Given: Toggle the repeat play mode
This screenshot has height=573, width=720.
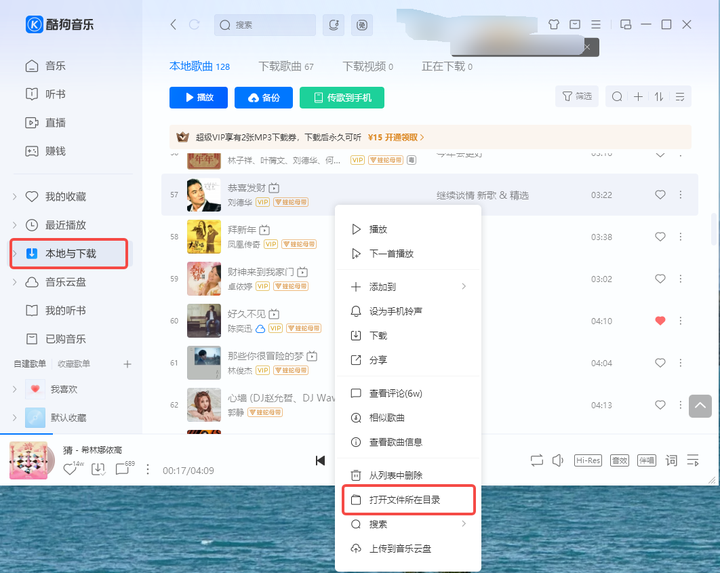Looking at the screenshot, I should click(x=536, y=460).
